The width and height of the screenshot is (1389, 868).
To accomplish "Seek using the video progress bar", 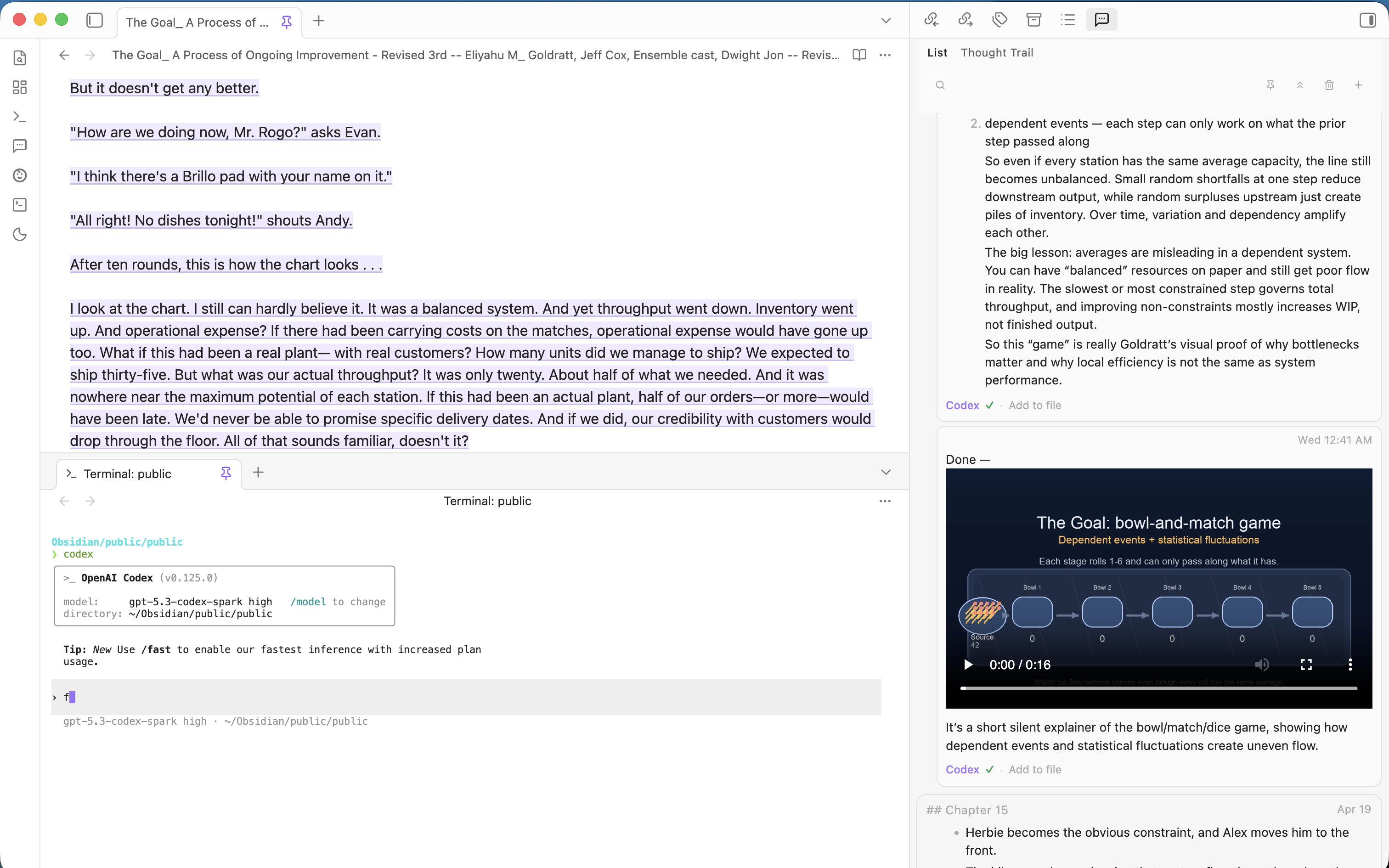I will pos(1159,688).
